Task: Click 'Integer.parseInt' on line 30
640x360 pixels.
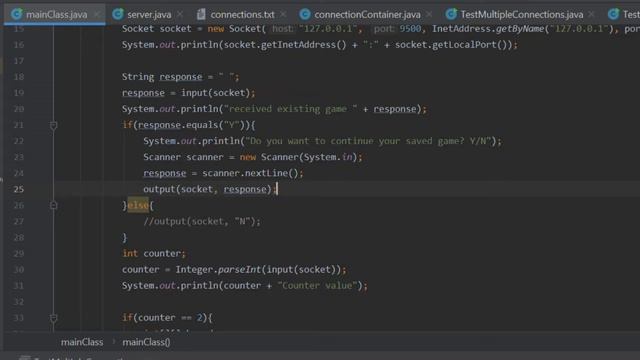Action: [218, 269]
